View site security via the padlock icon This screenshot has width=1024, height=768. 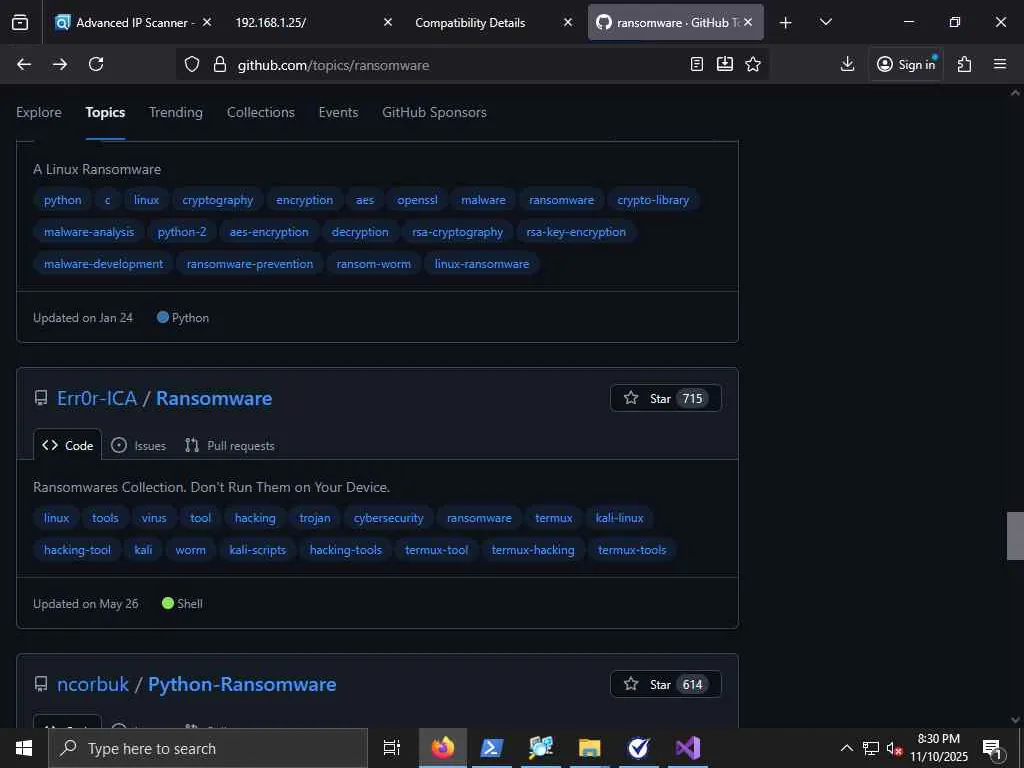[219, 65]
